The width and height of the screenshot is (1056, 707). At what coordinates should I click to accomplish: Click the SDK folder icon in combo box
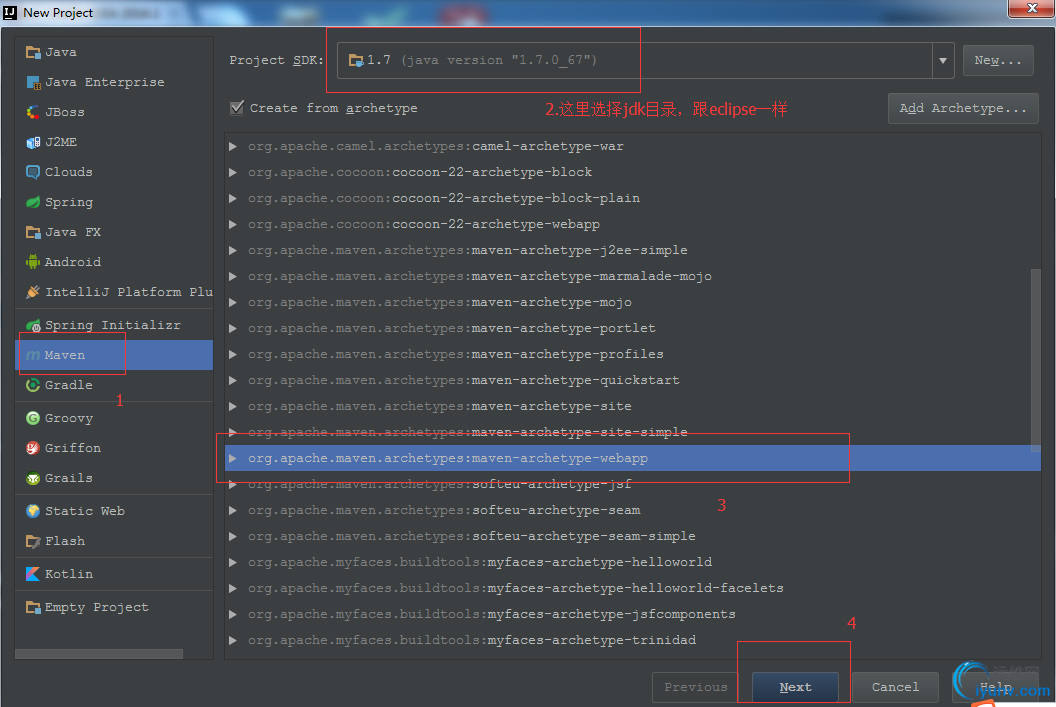click(356, 61)
